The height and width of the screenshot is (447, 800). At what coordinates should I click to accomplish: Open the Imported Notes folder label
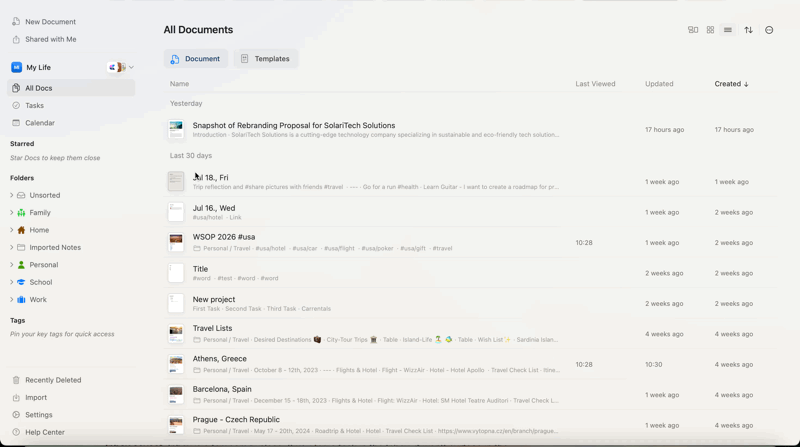click(x=55, y=247)
